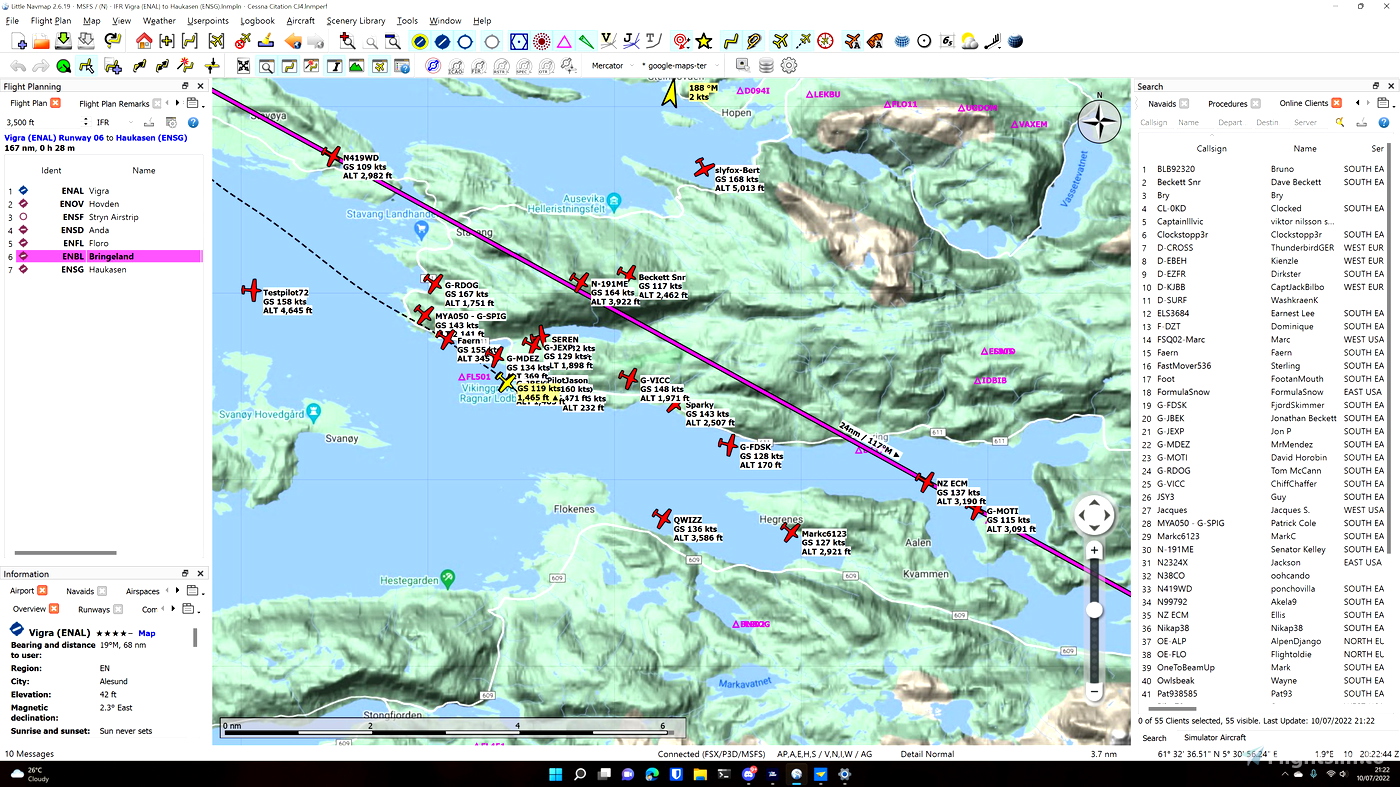
Task: Zoom in with the red plus magnifier
Action: click(x=347, y=41)
